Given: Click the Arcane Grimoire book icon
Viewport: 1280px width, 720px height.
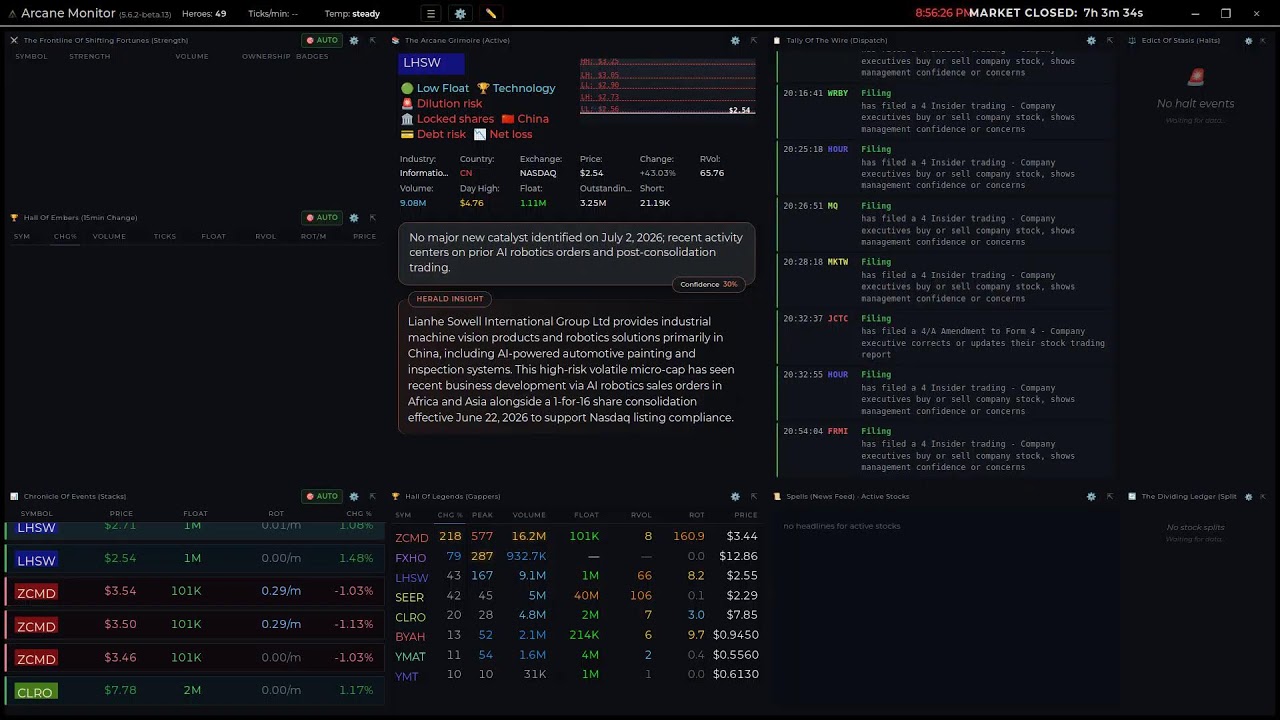Looking at the screenshot, I should click(x=396, y=40).
